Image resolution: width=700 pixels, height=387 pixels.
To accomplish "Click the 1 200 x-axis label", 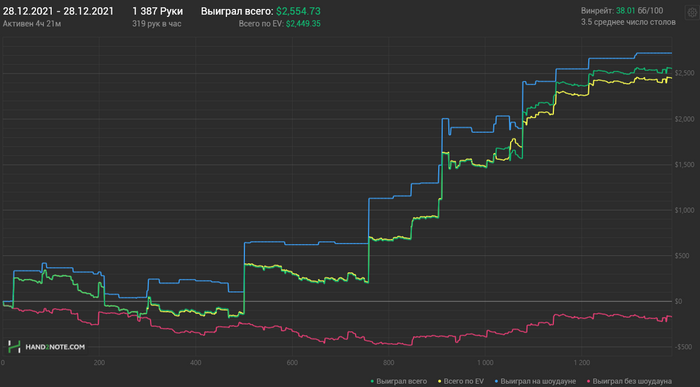I will (x=581, y=363).
